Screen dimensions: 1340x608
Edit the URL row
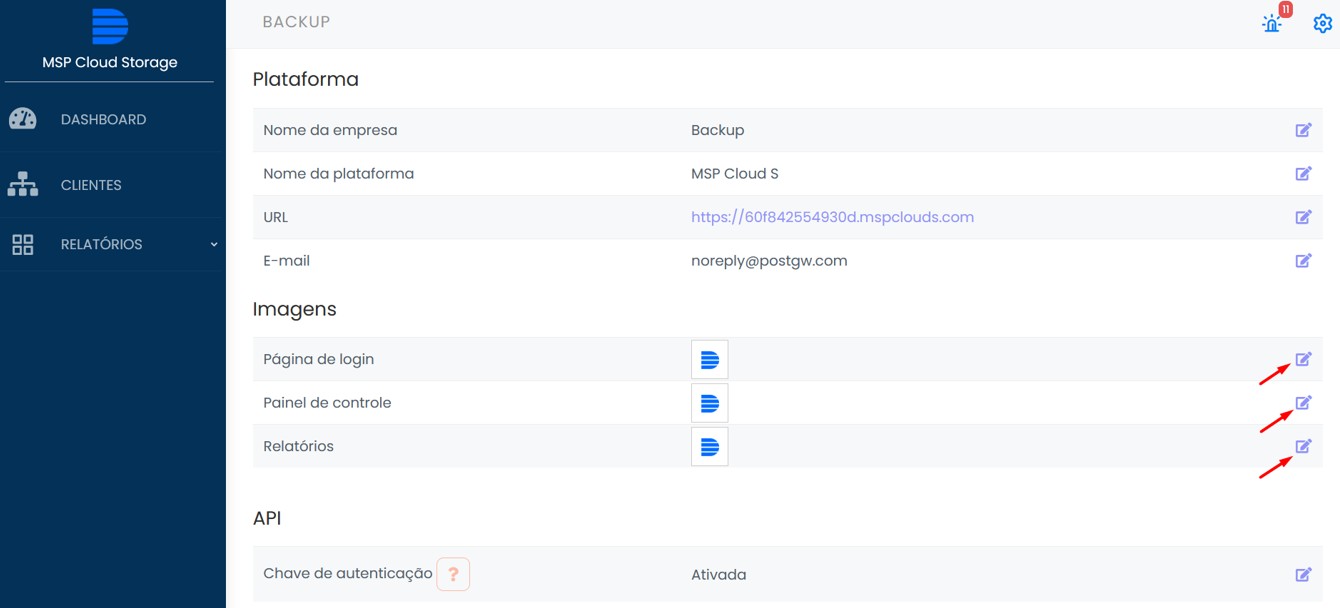[1303, 217]
